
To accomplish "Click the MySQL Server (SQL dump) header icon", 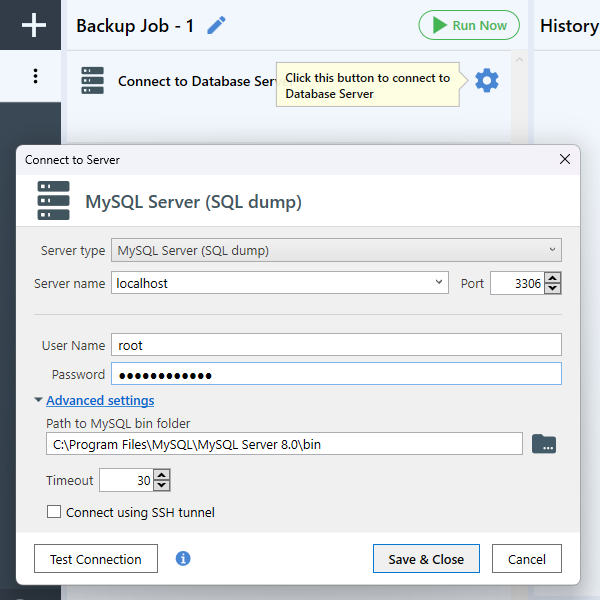I will (x=54, y=201).
